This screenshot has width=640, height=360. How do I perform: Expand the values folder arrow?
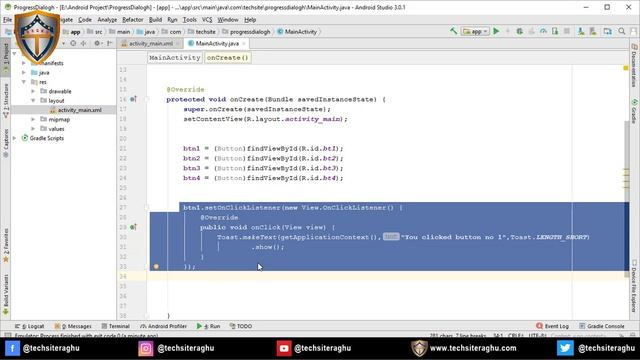33,129
